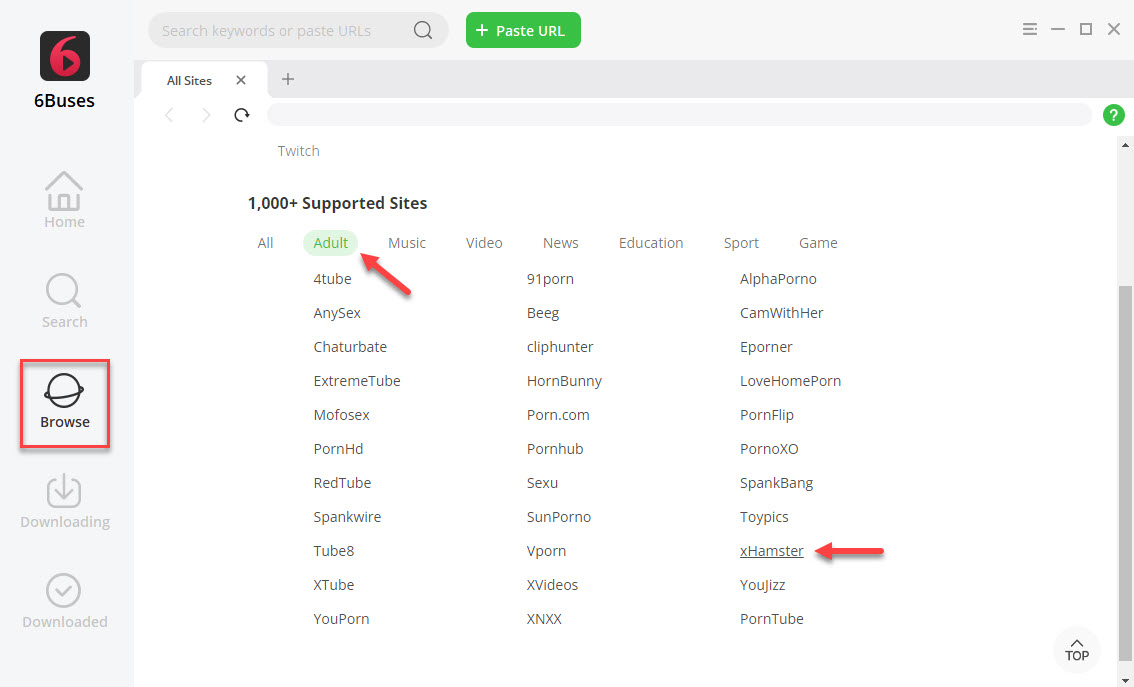
Task: Open the Chaturbate site link
Action: coord(350,347)
